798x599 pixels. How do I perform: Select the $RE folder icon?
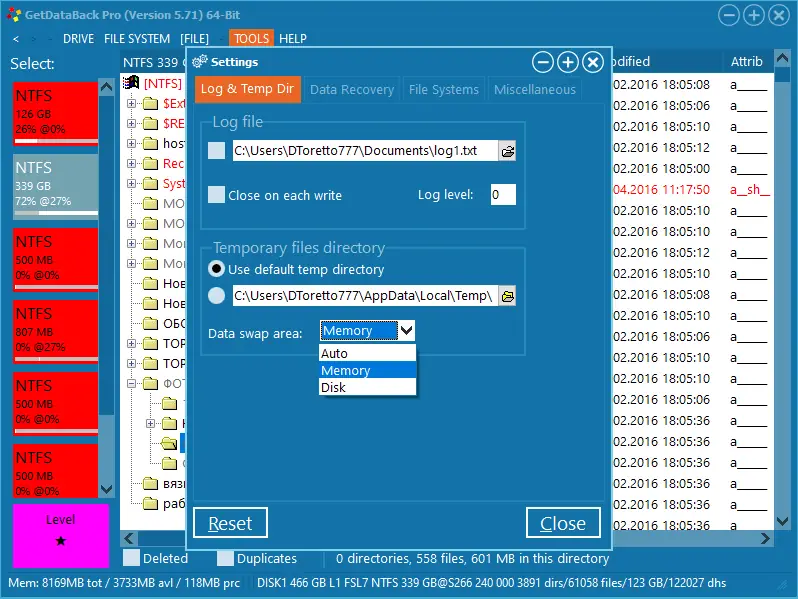click(x=150, y=124)
